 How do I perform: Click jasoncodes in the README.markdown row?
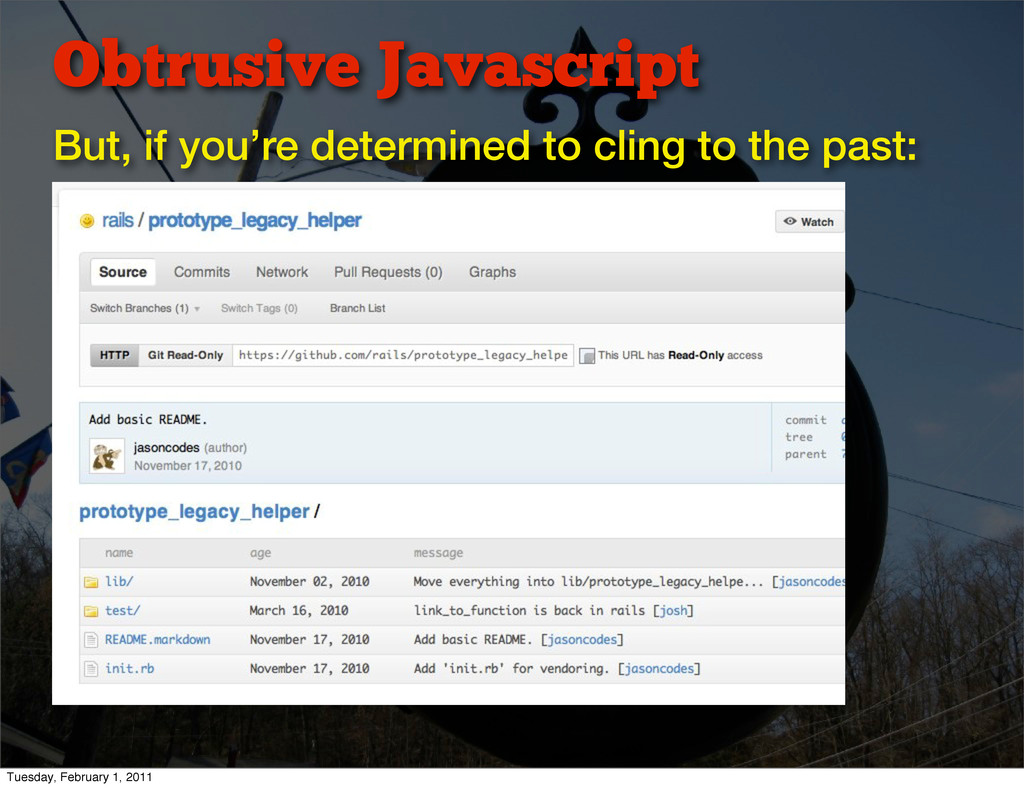582,640
